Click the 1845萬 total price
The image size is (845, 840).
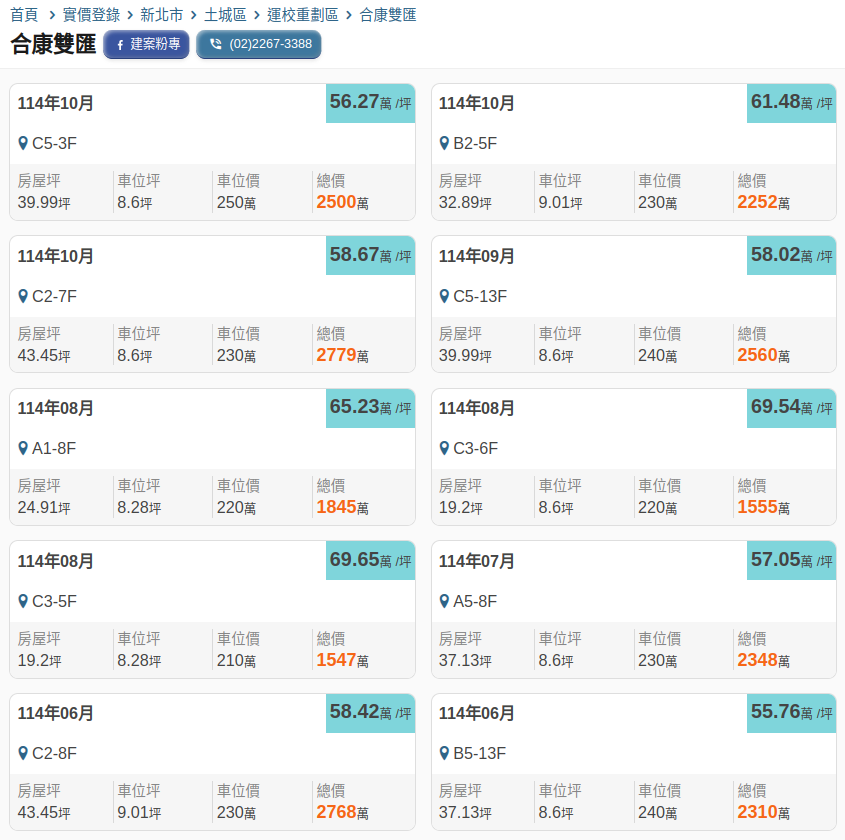click(x=342, y=507)
